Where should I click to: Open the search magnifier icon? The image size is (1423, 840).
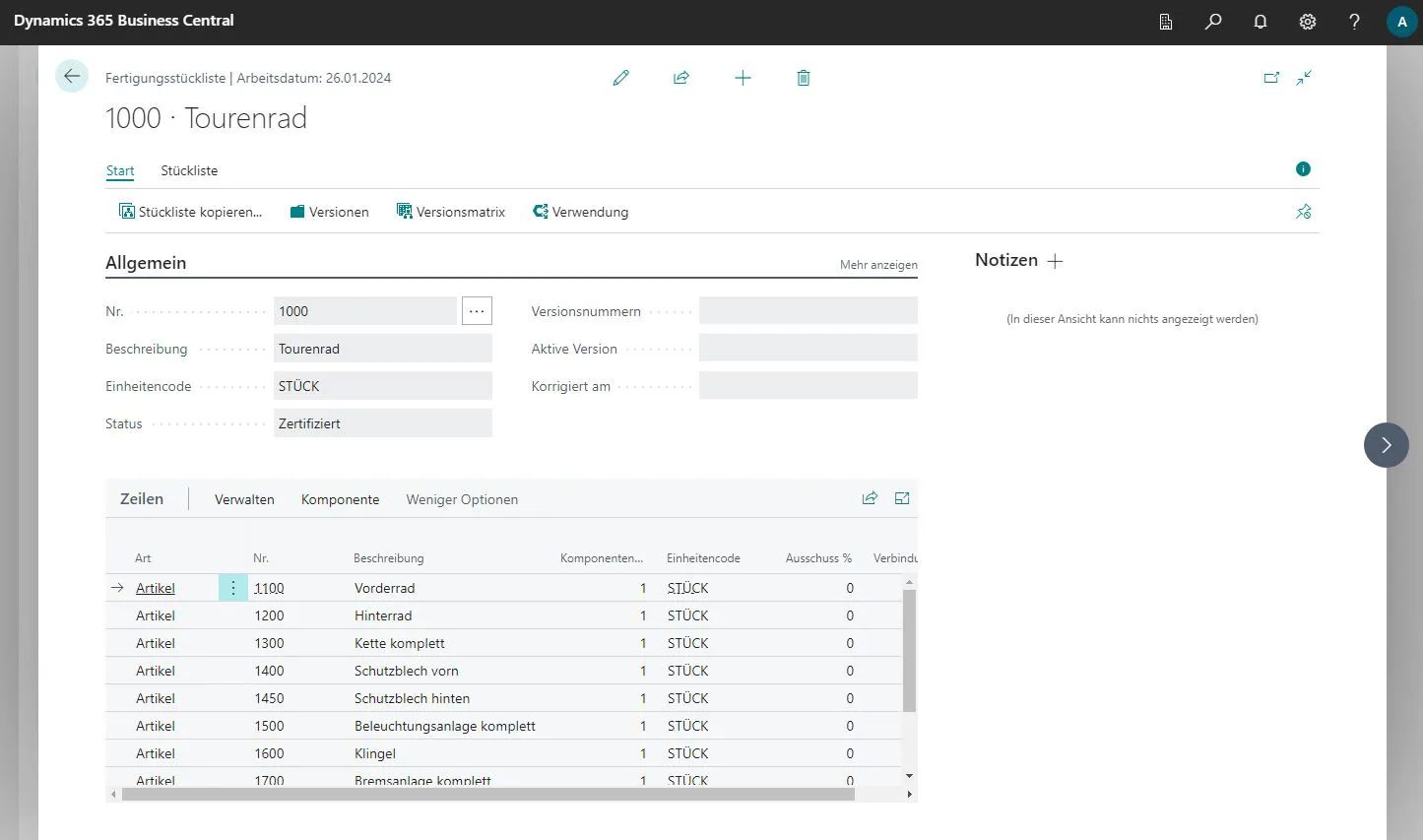click(1213, 22)
